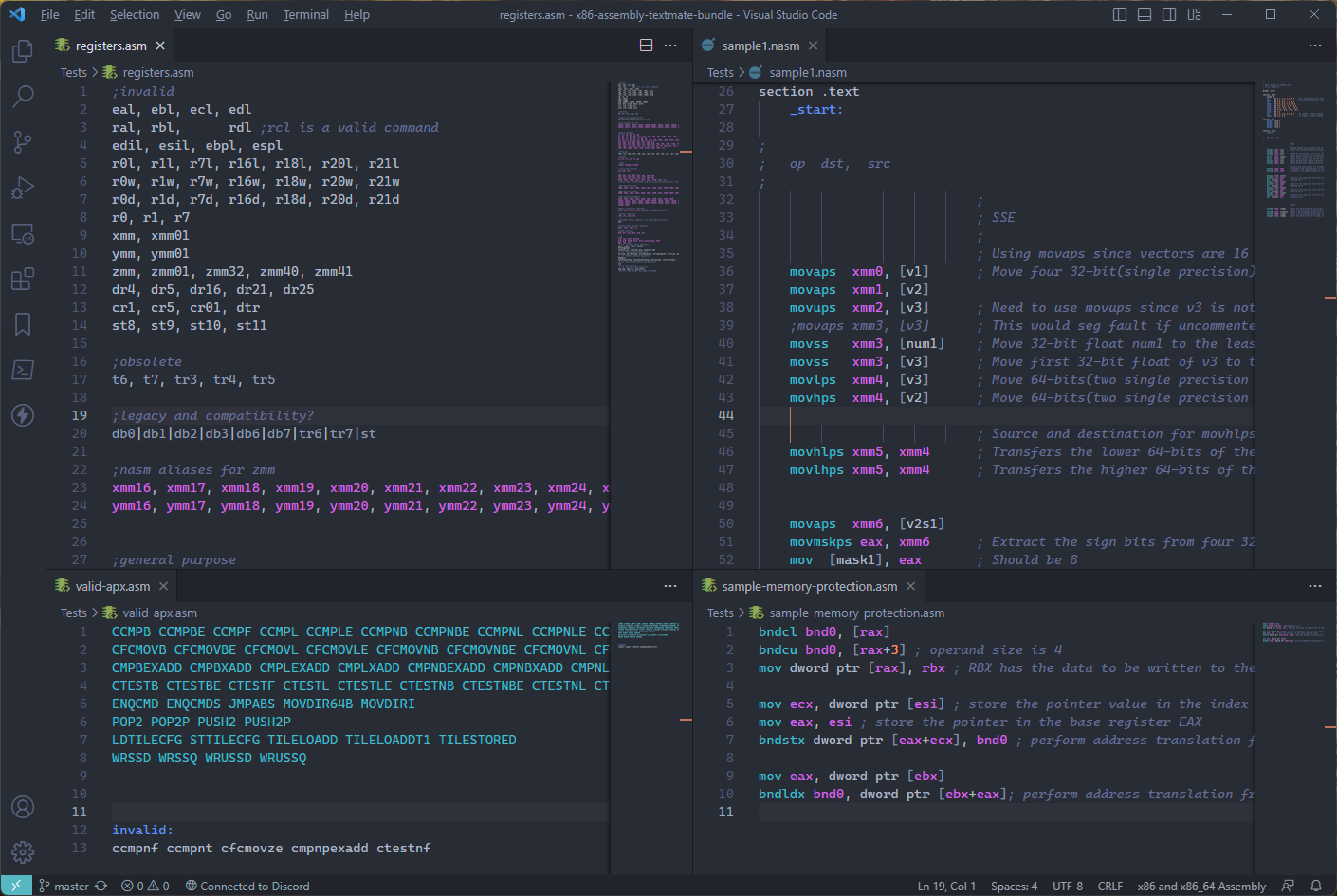Close the sample-memory-protection.asm tab

coord(910,586)
